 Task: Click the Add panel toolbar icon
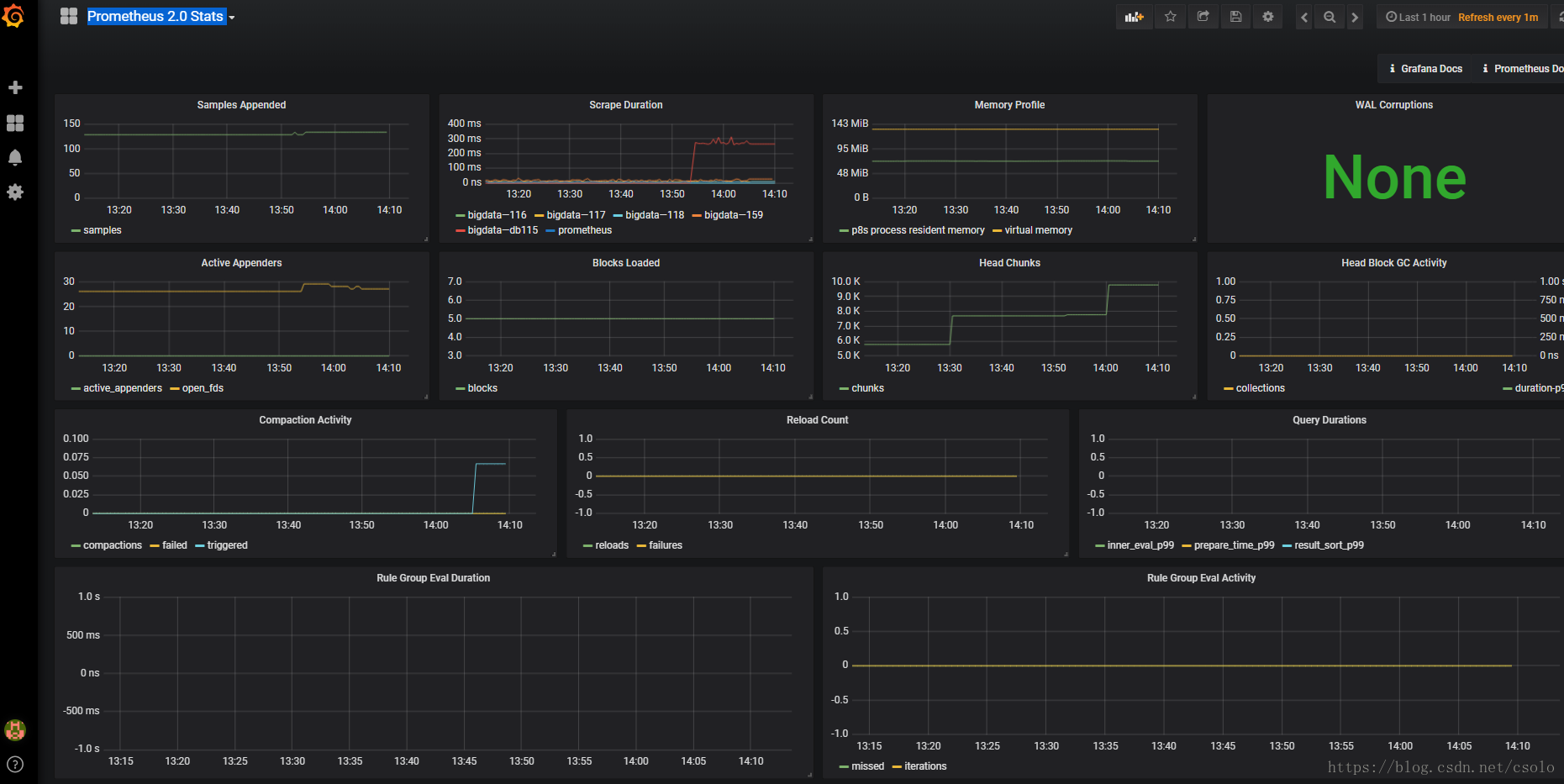click(1135, 17)
